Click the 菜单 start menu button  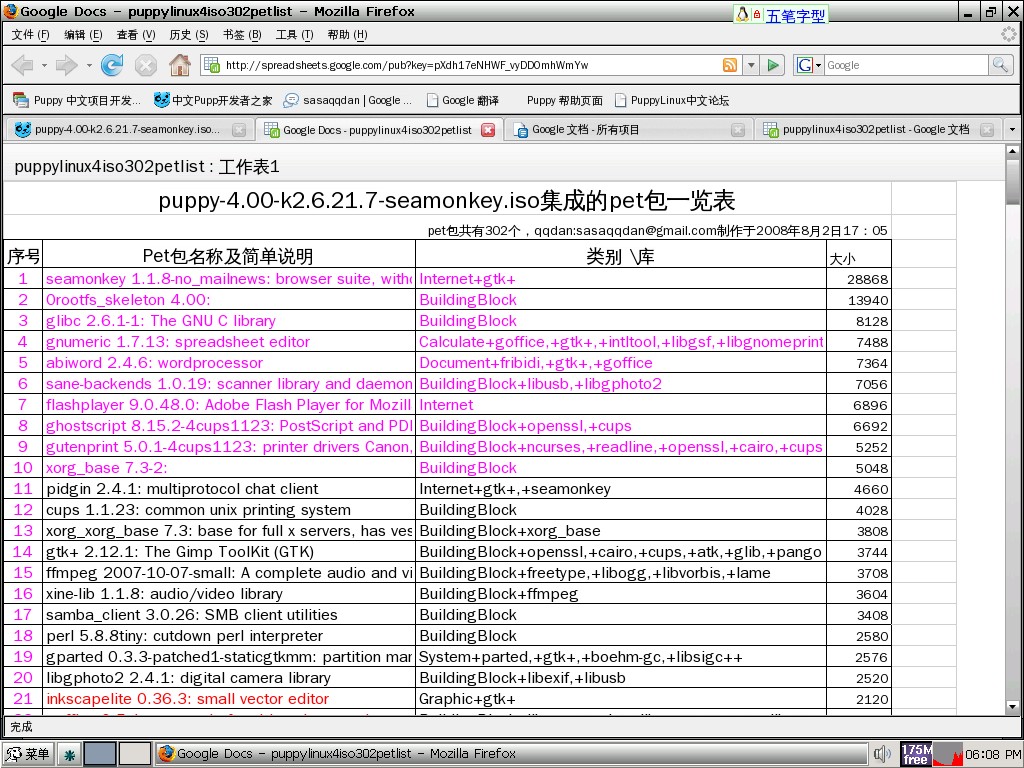click(x=27, y=754)
